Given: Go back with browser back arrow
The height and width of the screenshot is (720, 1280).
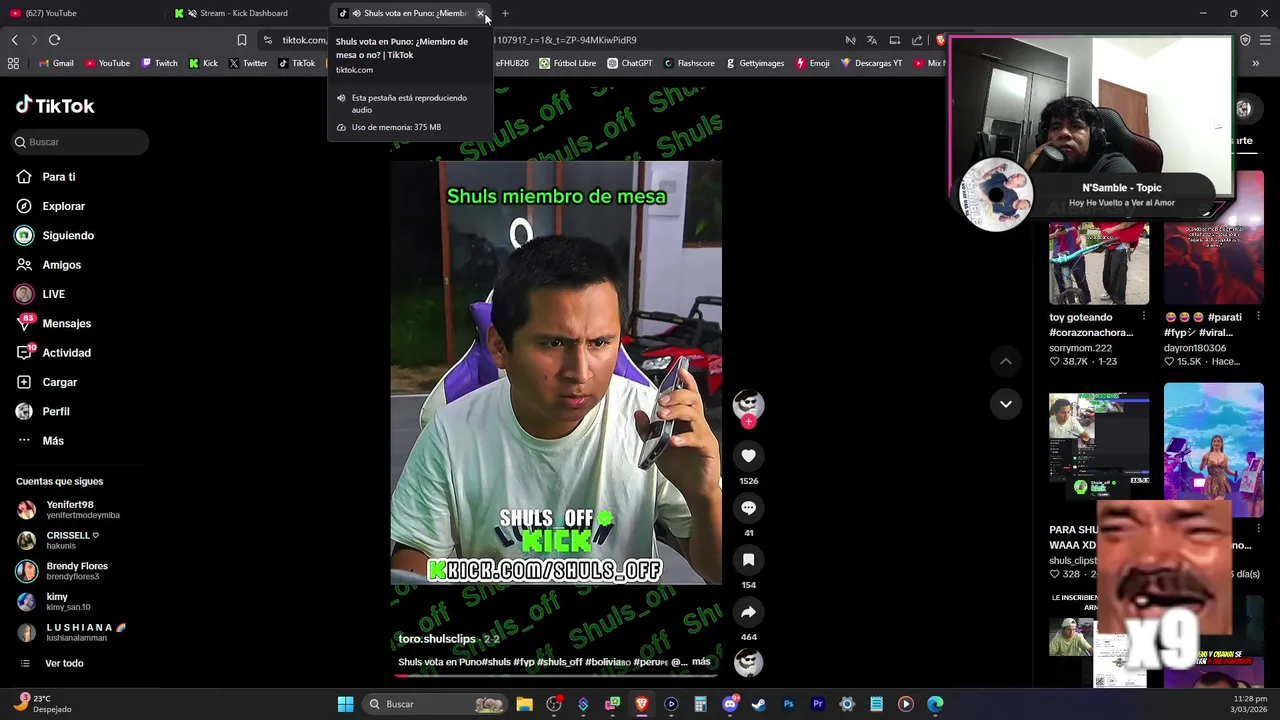Looking at the screenshot, I should click(14, 40).
